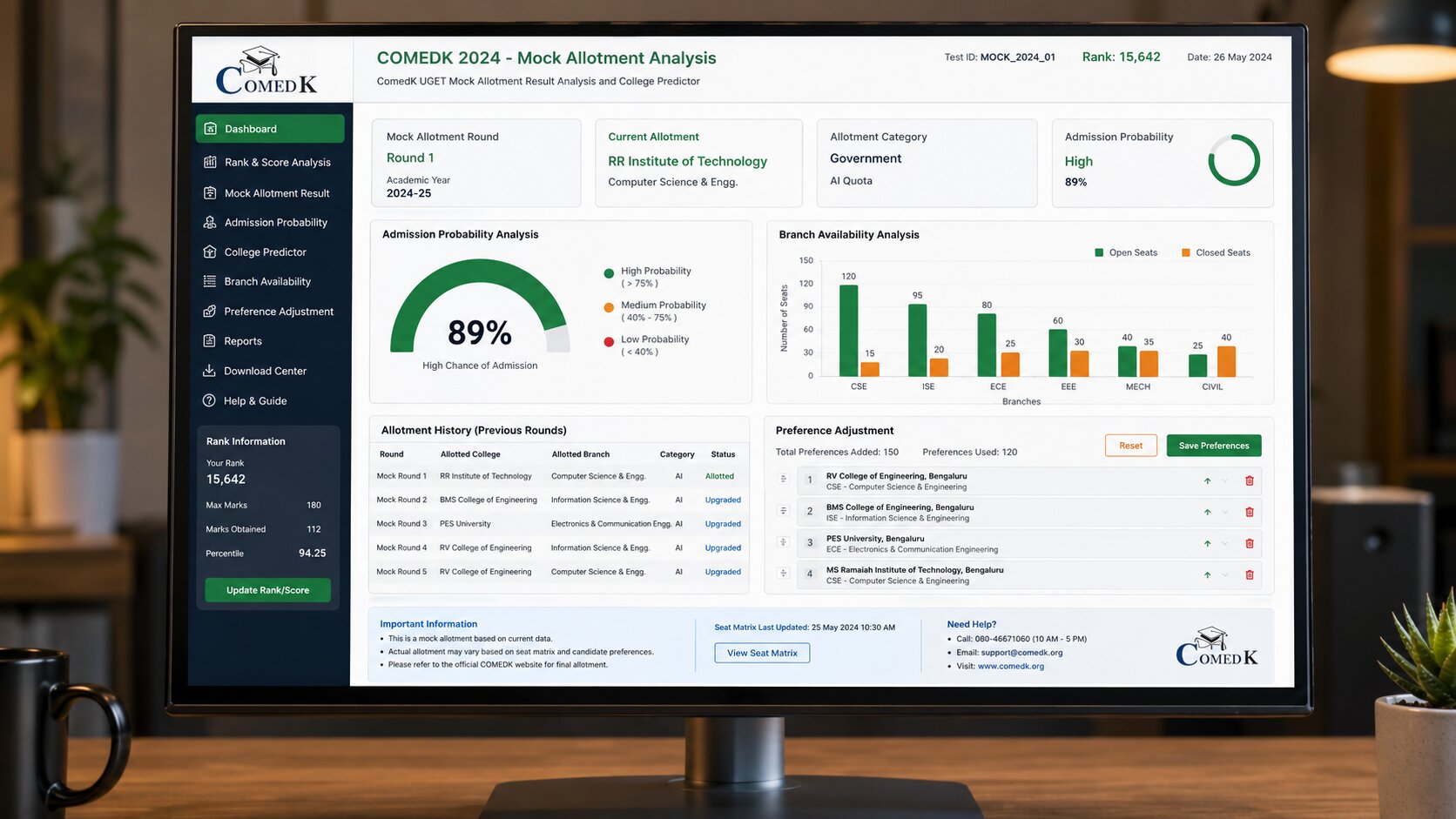Click the support@comedk.org email address

[x=1021, y=653]
